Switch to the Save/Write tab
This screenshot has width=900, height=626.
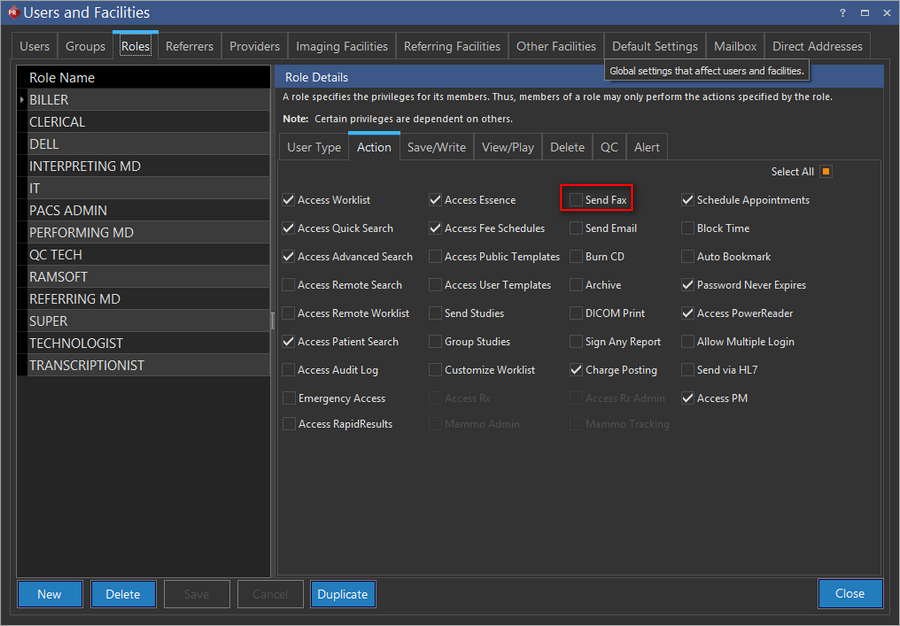tap(436, 147)
